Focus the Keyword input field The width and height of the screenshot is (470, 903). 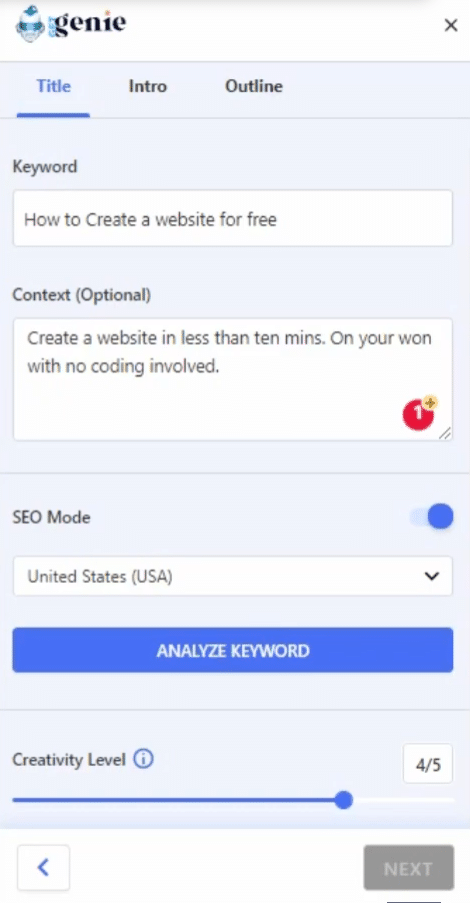tap(233, 218)
